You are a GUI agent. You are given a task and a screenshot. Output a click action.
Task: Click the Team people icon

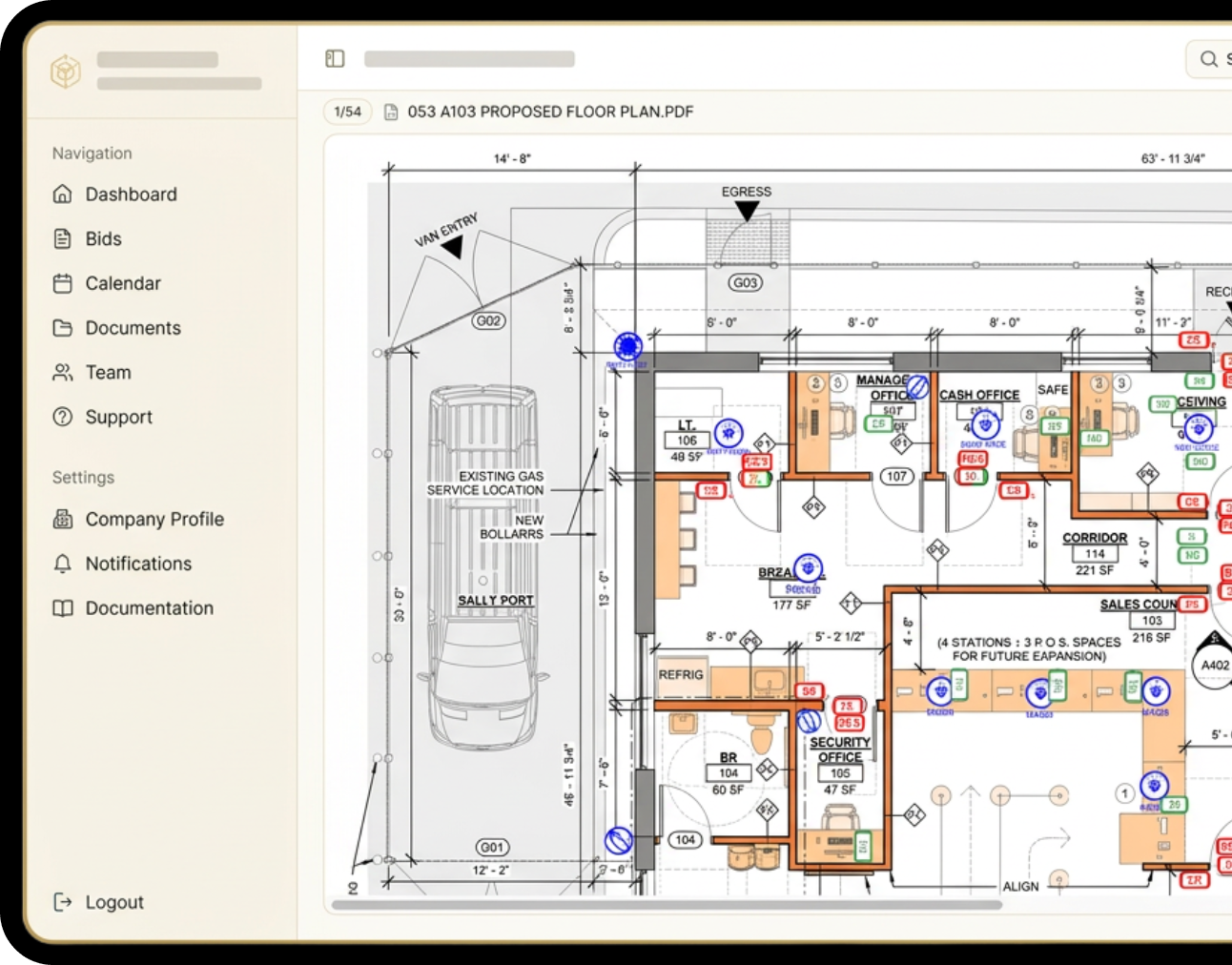(x=63, y=373)
